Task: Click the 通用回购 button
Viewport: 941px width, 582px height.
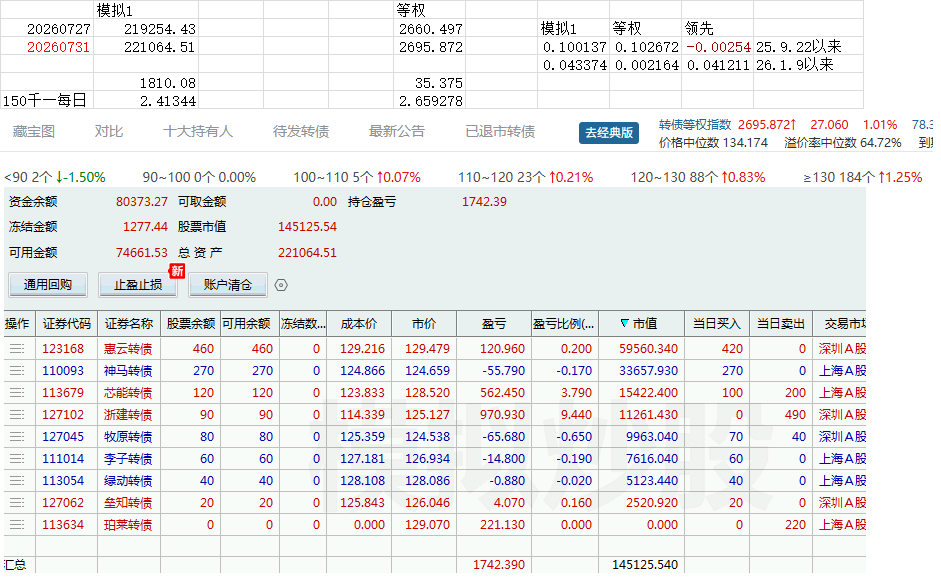Action: click(48, 284)
